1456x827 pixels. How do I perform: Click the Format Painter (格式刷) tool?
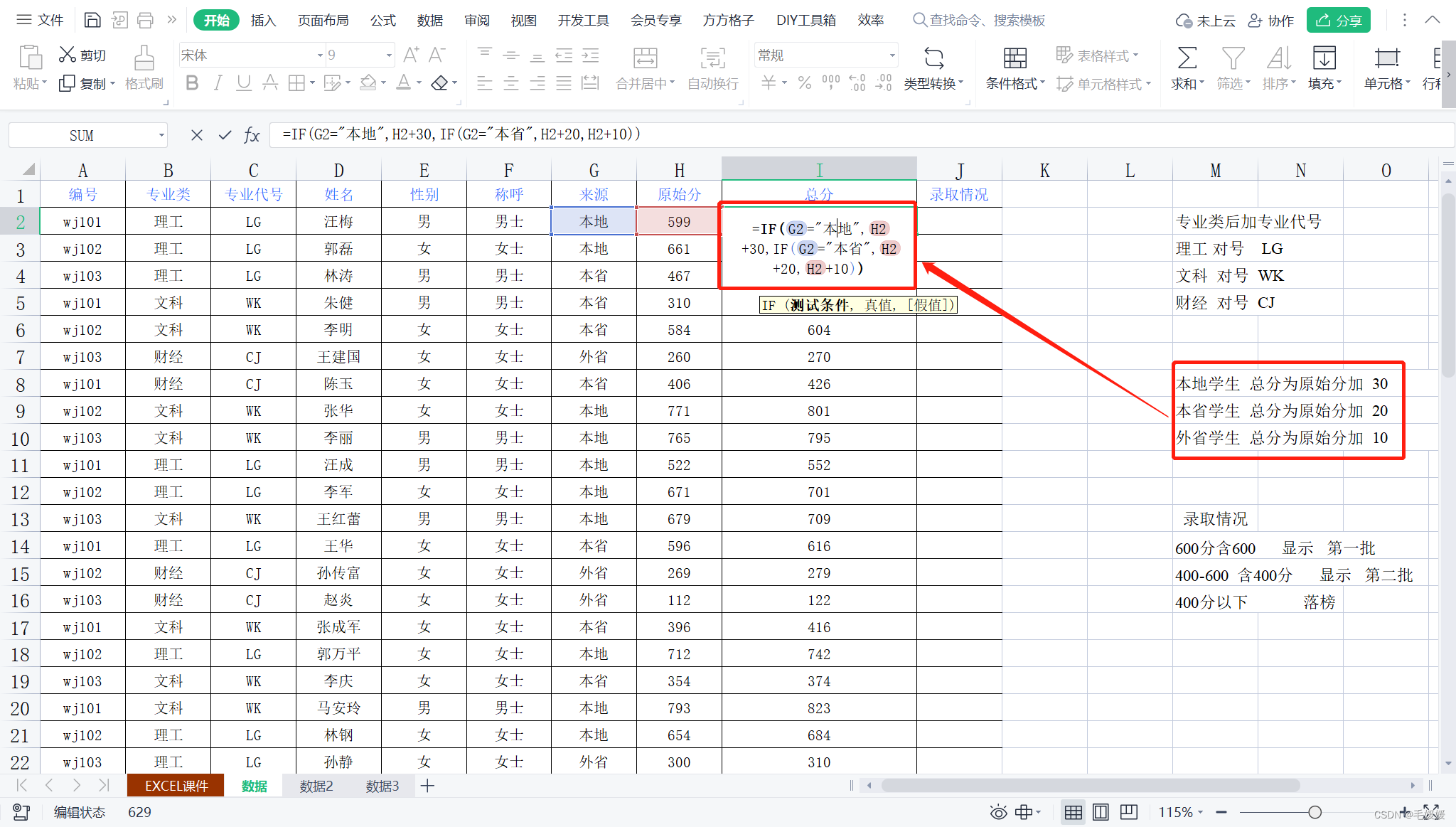coord(144,68)
